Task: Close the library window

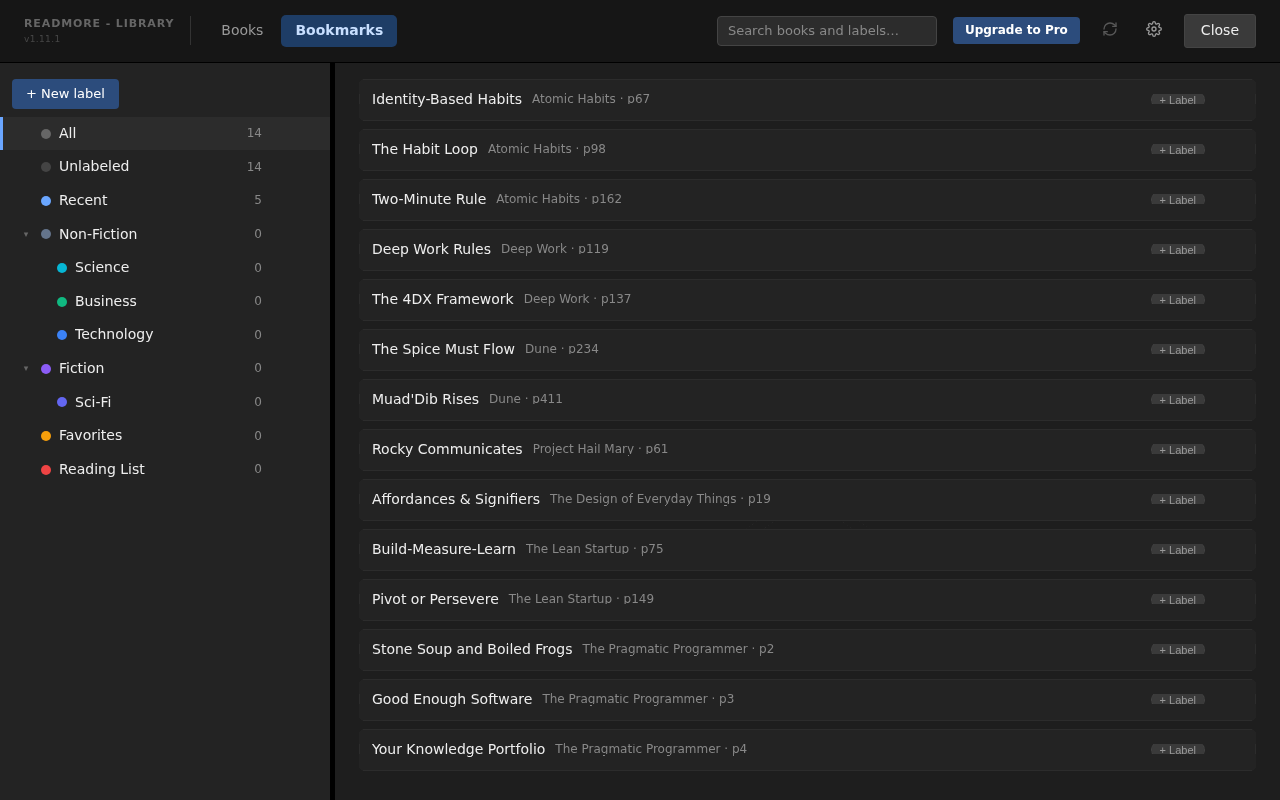Action: [x=1220, y=31]
